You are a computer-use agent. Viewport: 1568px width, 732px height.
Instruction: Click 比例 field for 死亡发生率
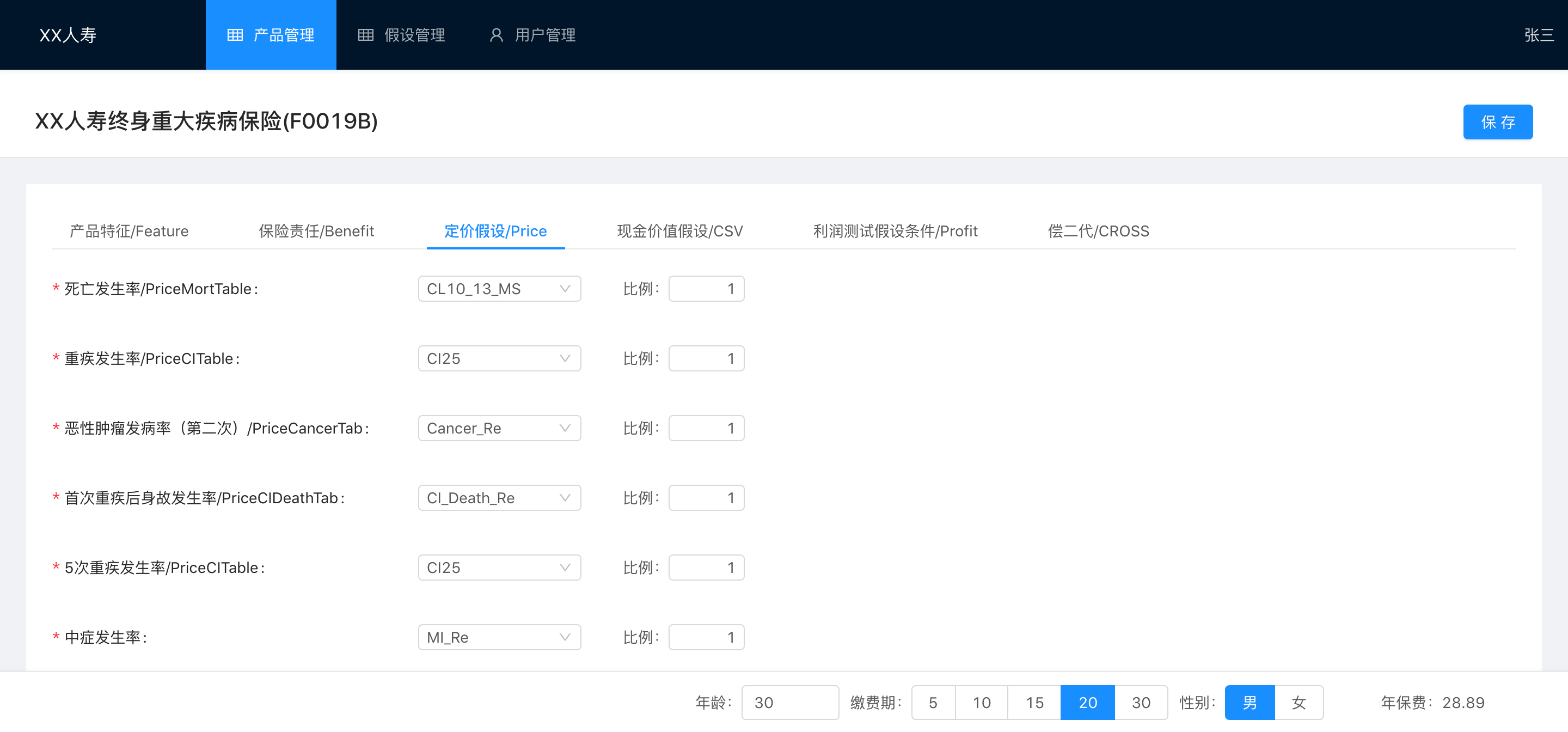tap(706, 289)
